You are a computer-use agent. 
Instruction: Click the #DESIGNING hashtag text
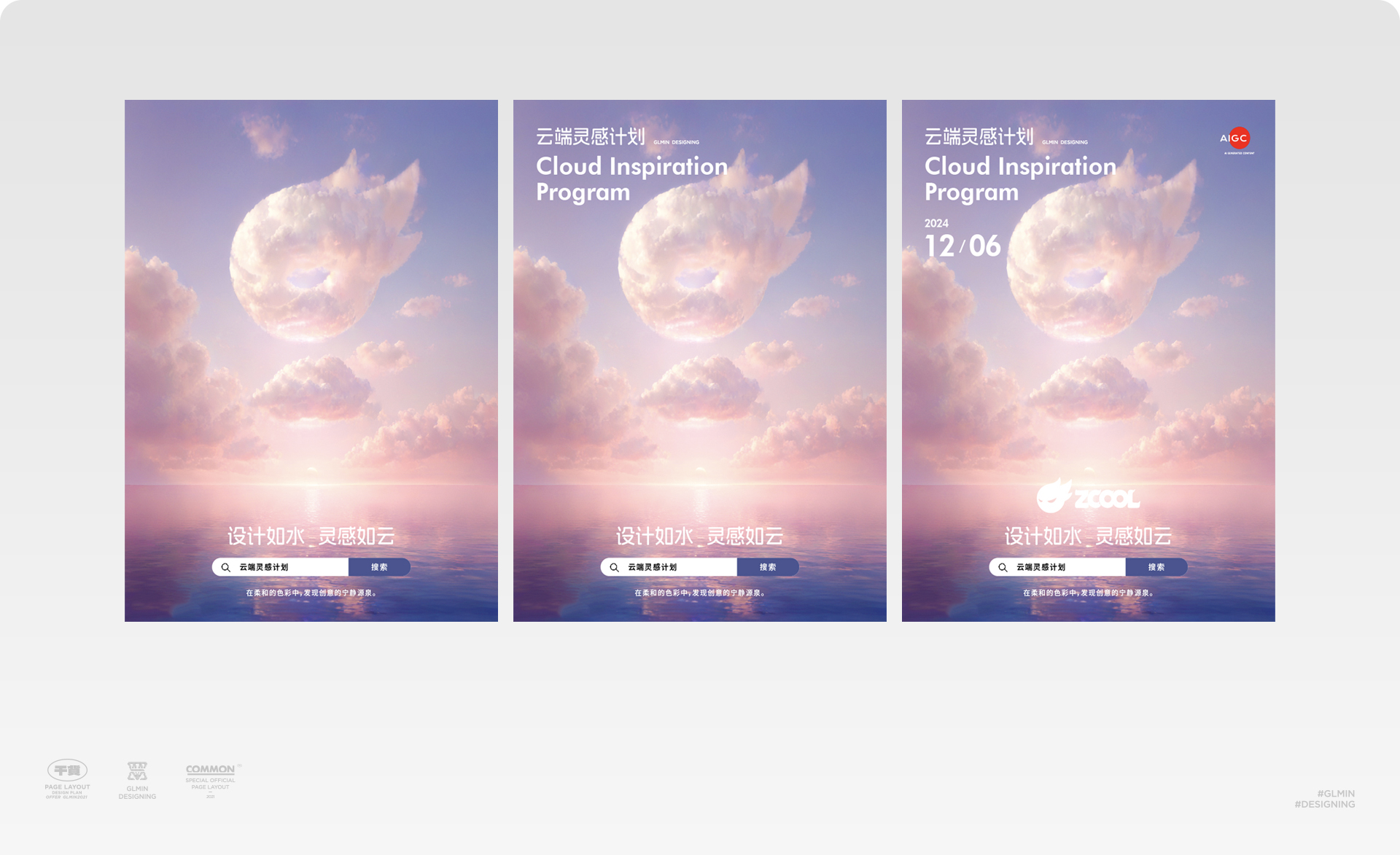(x=1325, y=805)
